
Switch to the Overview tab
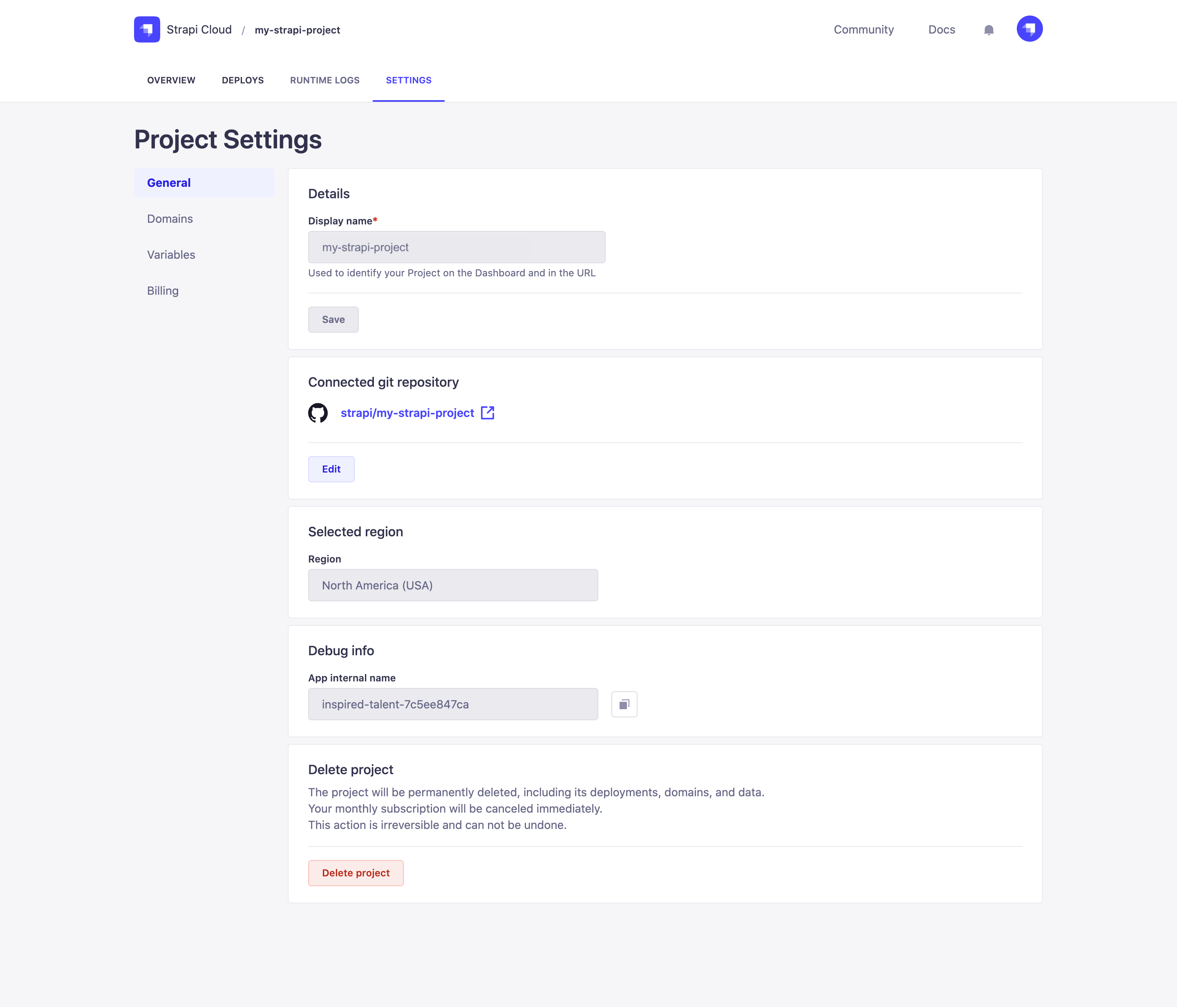coord(170,80)
